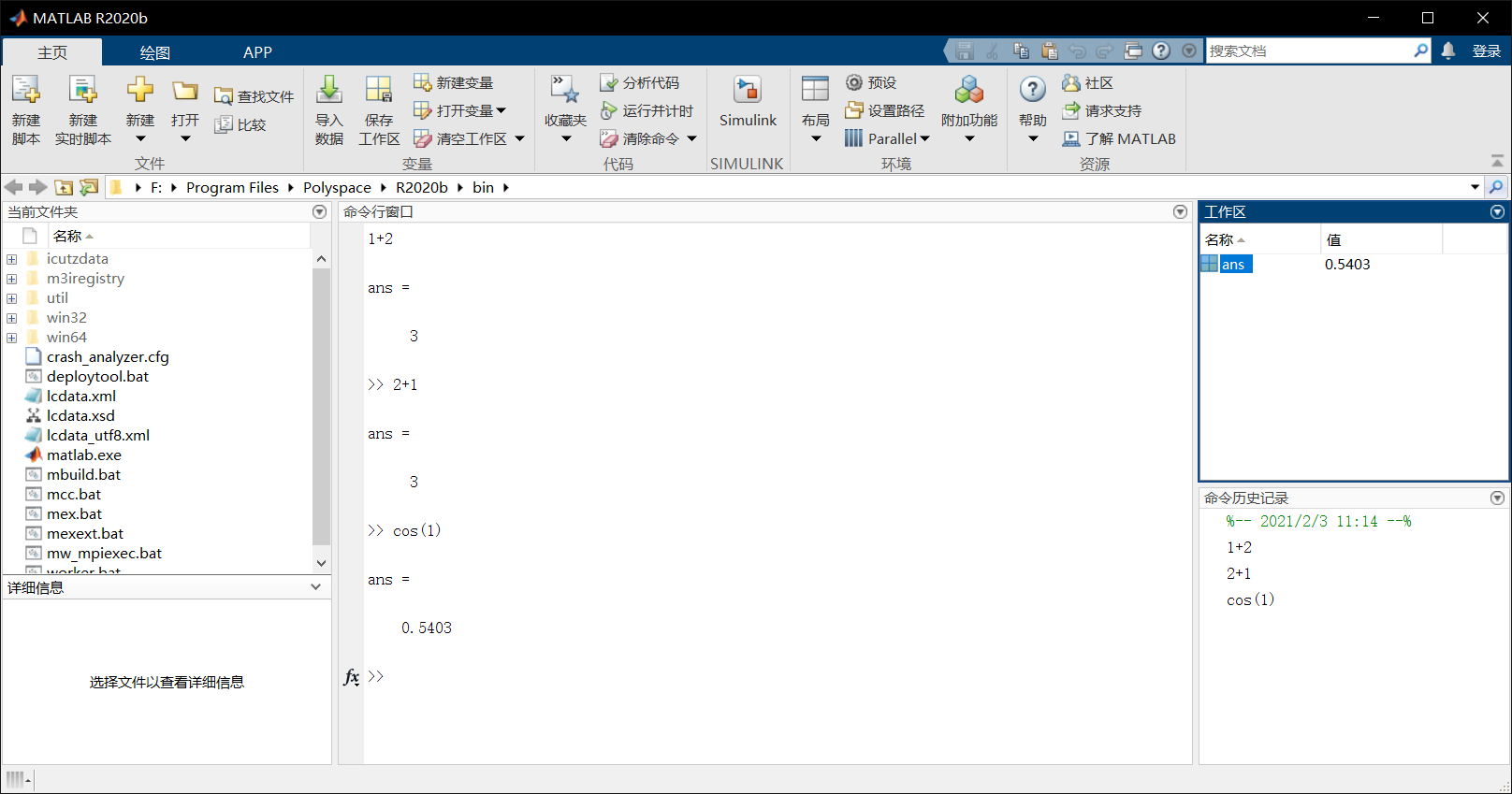Open Command Window panel actions menu
The height and width of the screenshot is (794, 1512).
tap(1181, 212)
